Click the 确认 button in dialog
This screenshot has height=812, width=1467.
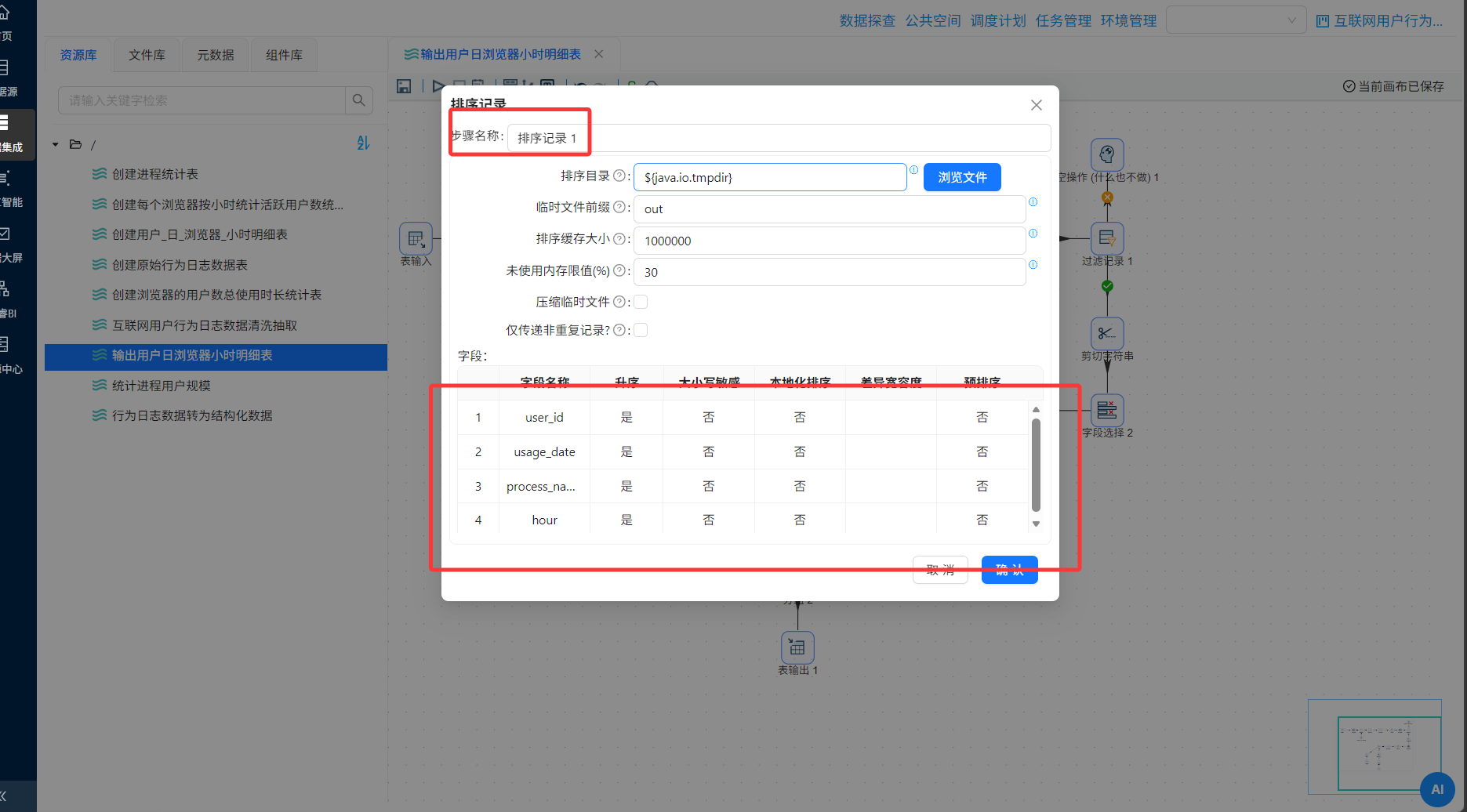pyautogui.click(x=1009, y=570)
